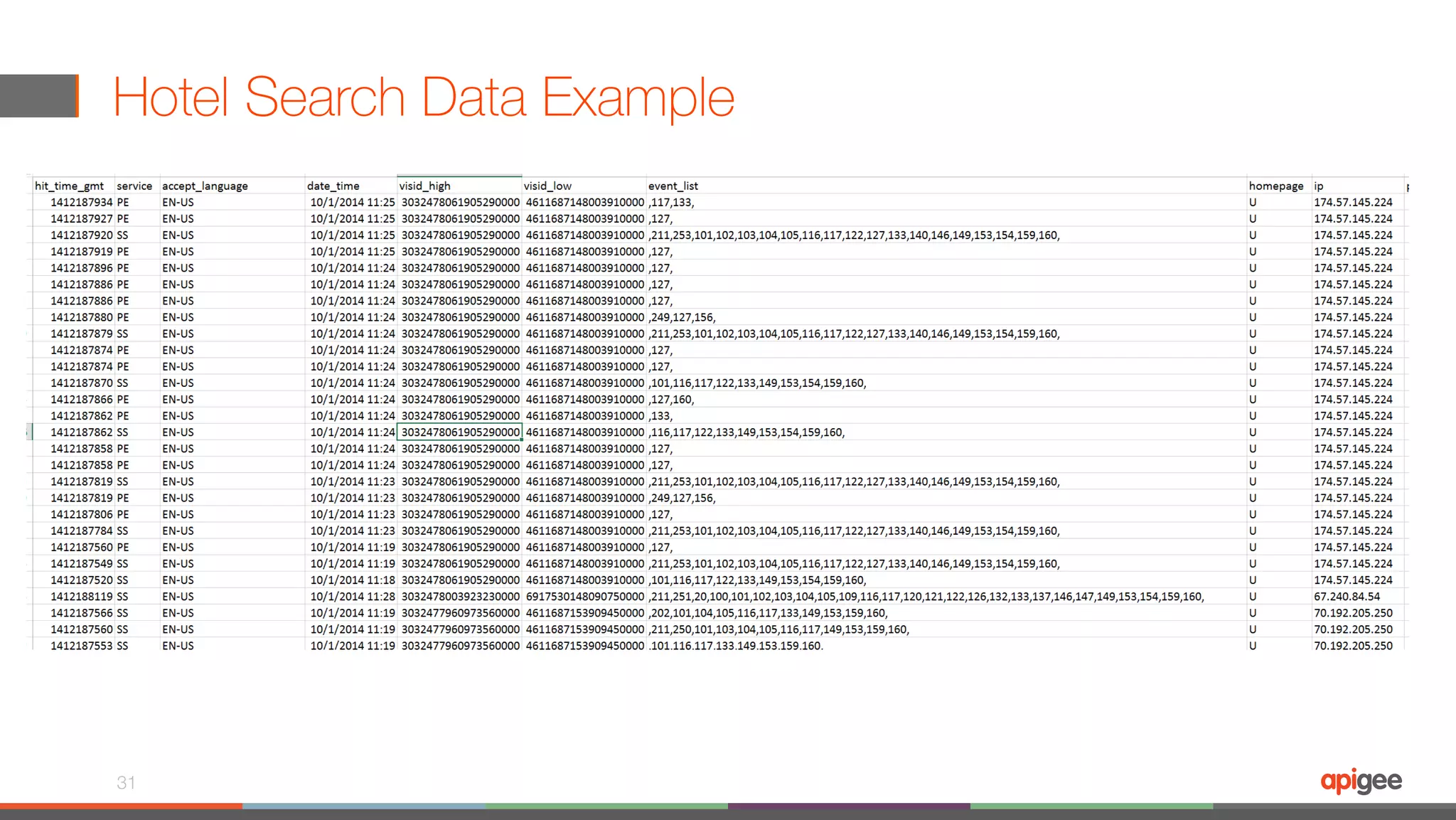This screenshot has width=1456, height=820.
Task: Select hit time cell 1412187566
Action: tap(73, 612)
